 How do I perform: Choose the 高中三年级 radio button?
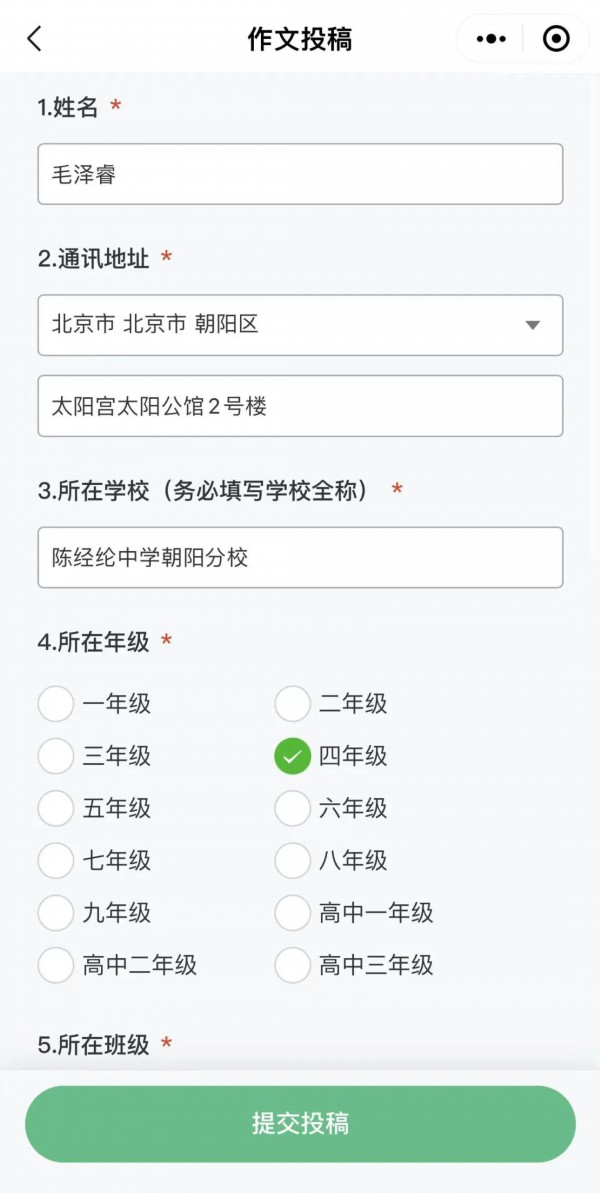[292, 965]
